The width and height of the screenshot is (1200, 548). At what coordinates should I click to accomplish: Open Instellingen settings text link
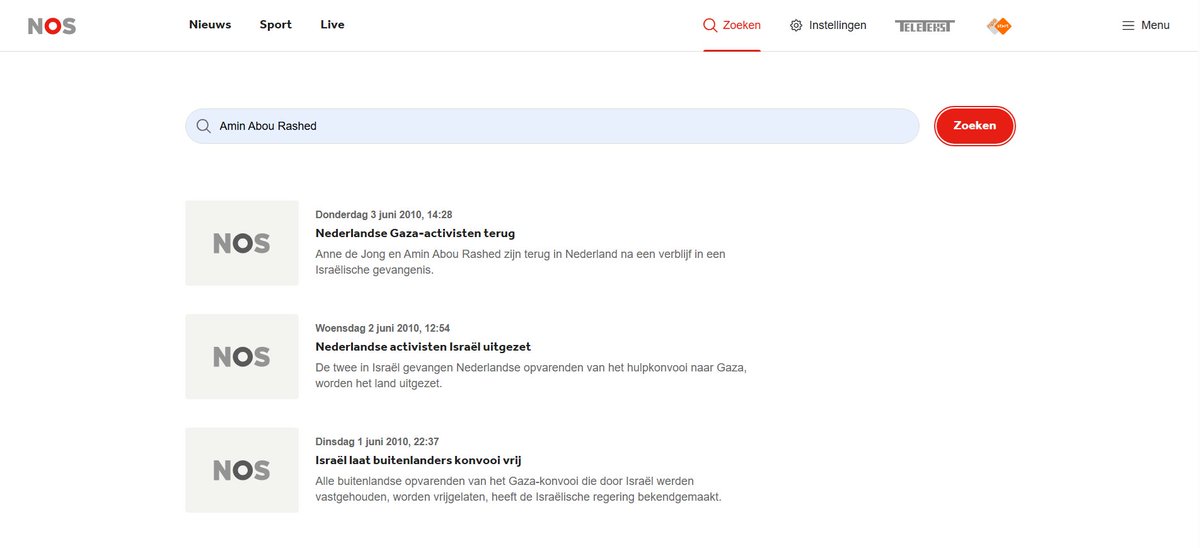tap(838, 25)
